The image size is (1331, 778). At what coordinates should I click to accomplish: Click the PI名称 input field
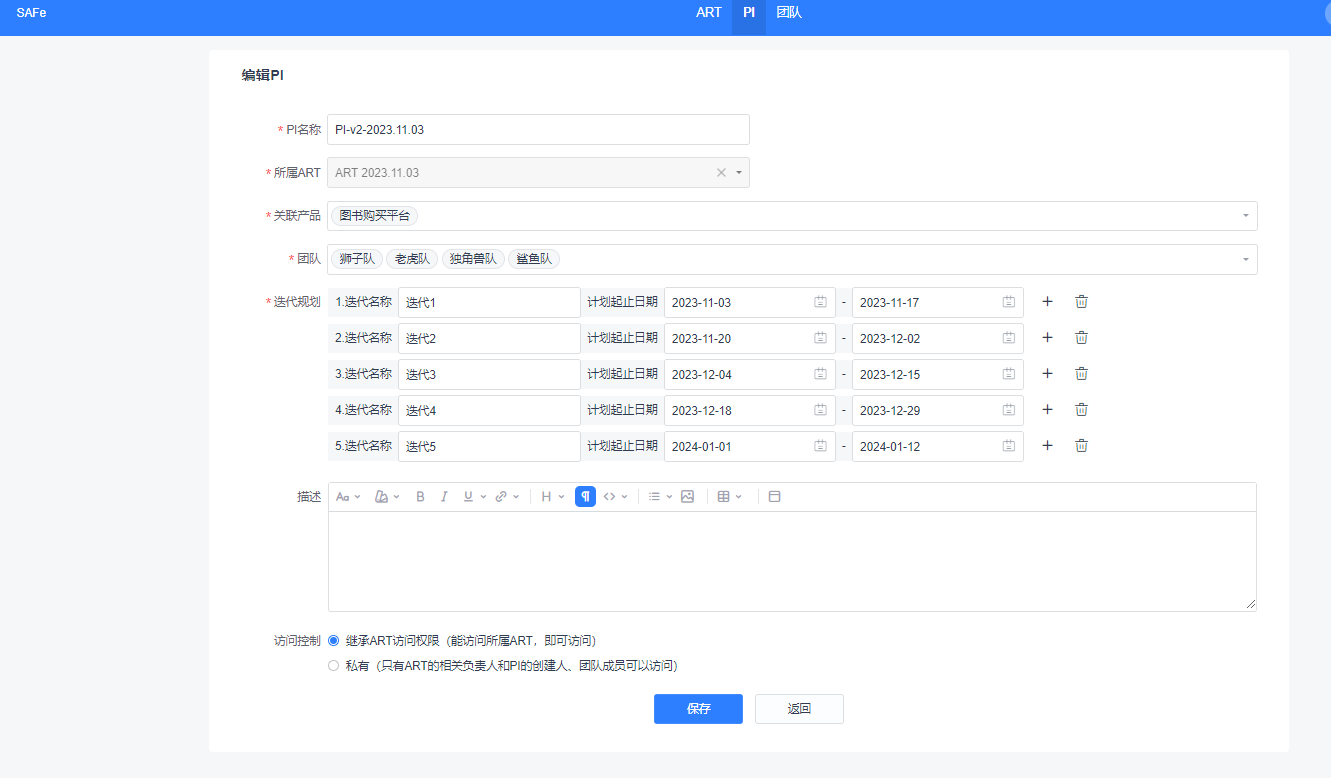538,130
